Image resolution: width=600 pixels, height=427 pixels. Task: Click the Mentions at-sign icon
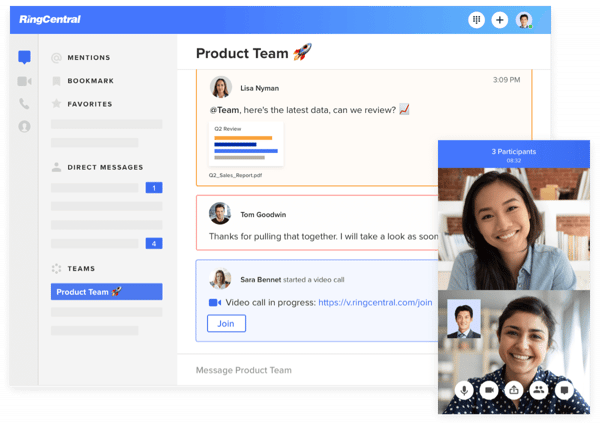tap(56, 58)
